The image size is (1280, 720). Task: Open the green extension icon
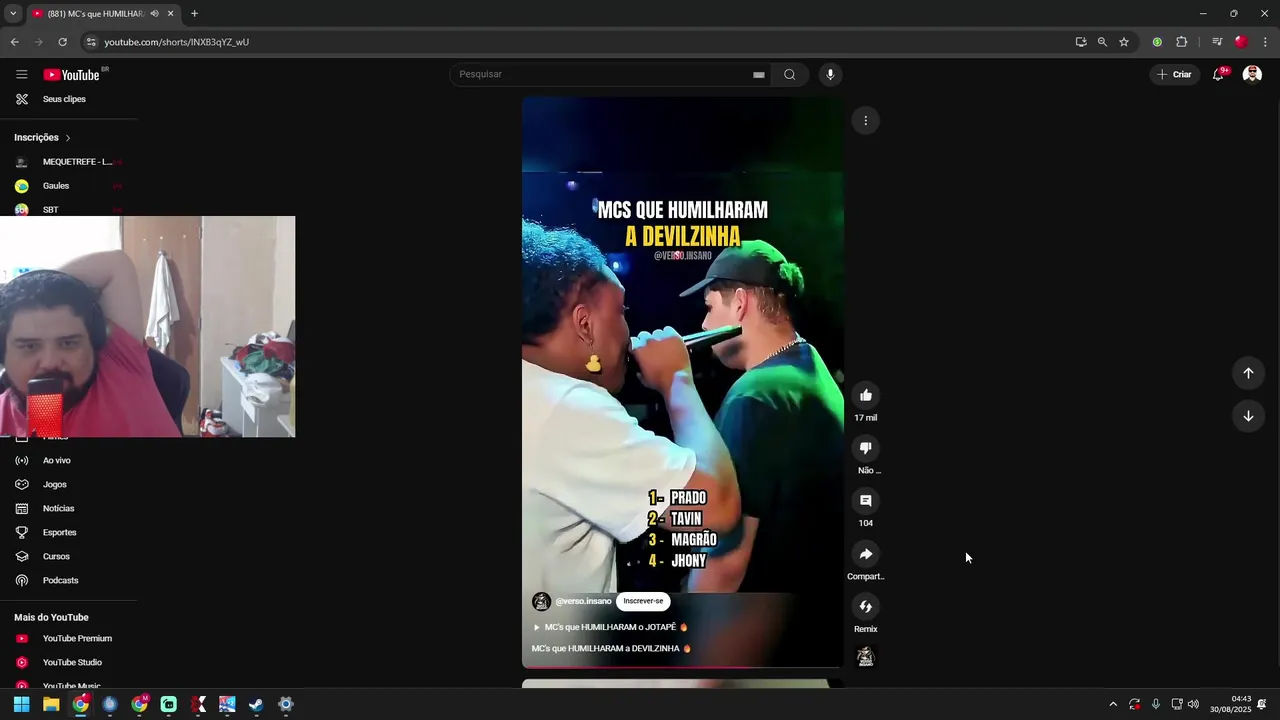pos(1157,42)
